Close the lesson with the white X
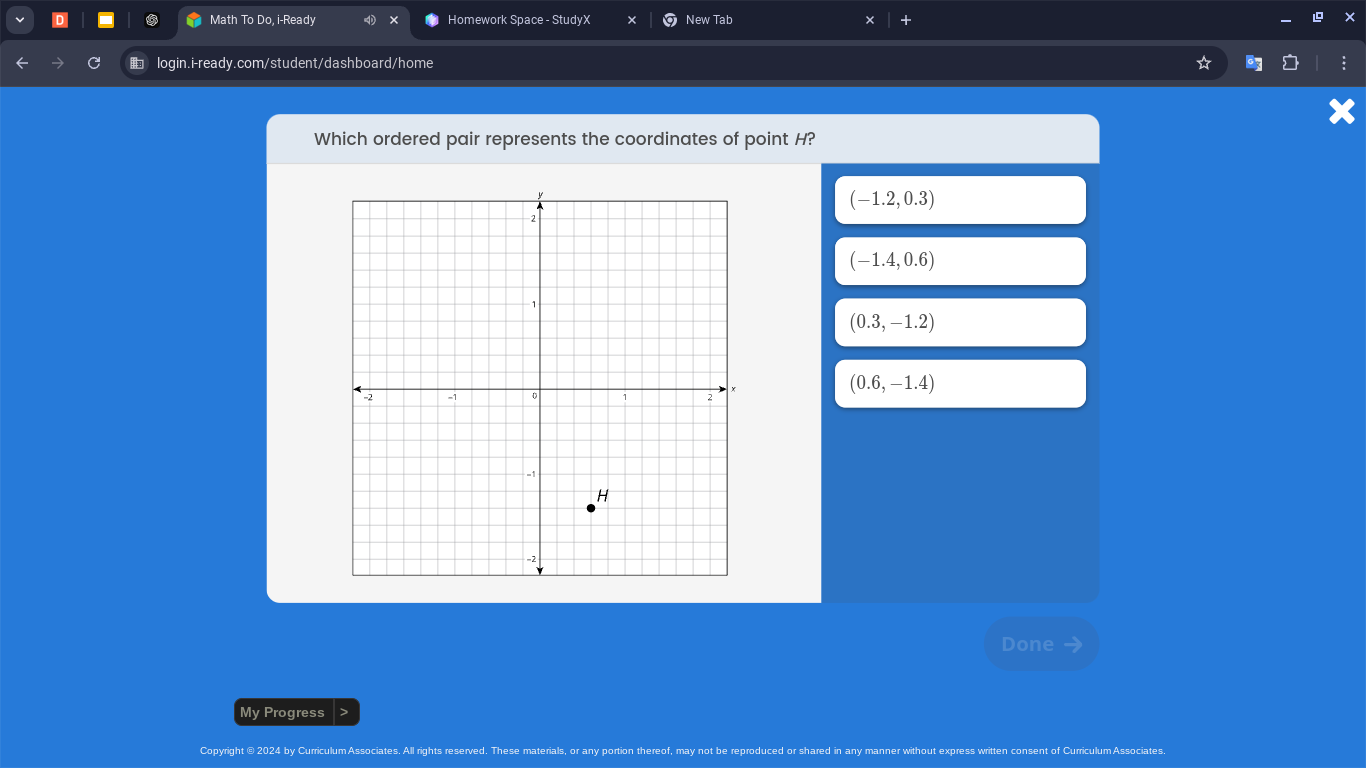Viewport: 1366px width, 768px height. click(x=1342, y=111)
